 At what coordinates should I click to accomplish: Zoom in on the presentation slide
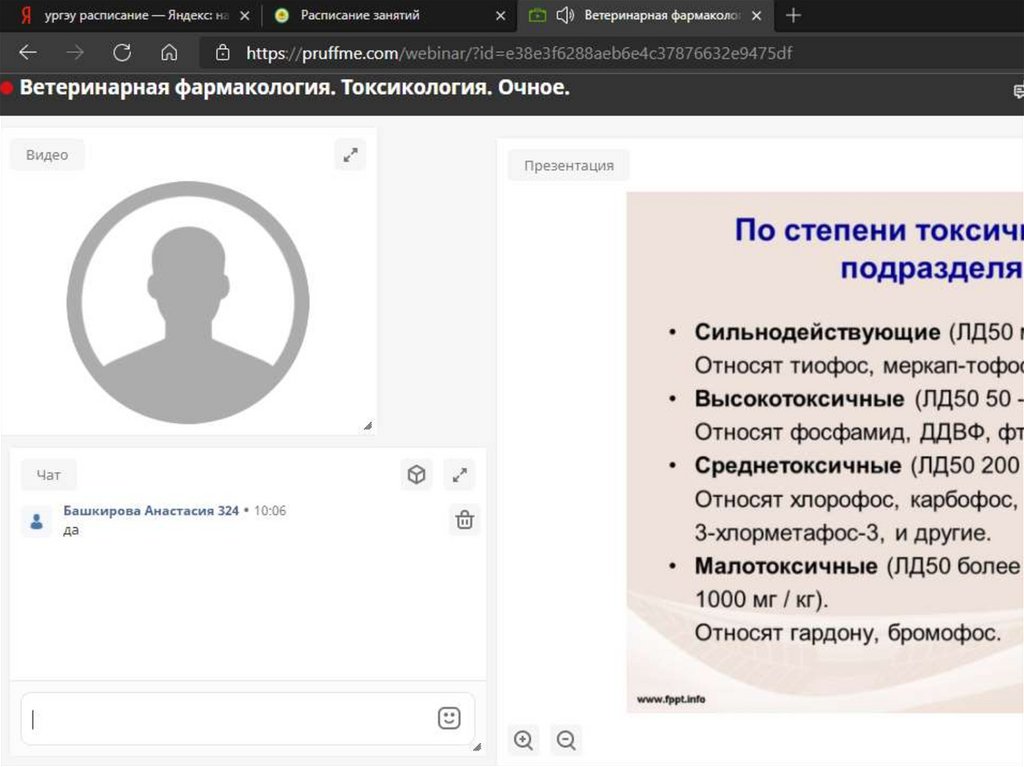[x=523, y=740]
